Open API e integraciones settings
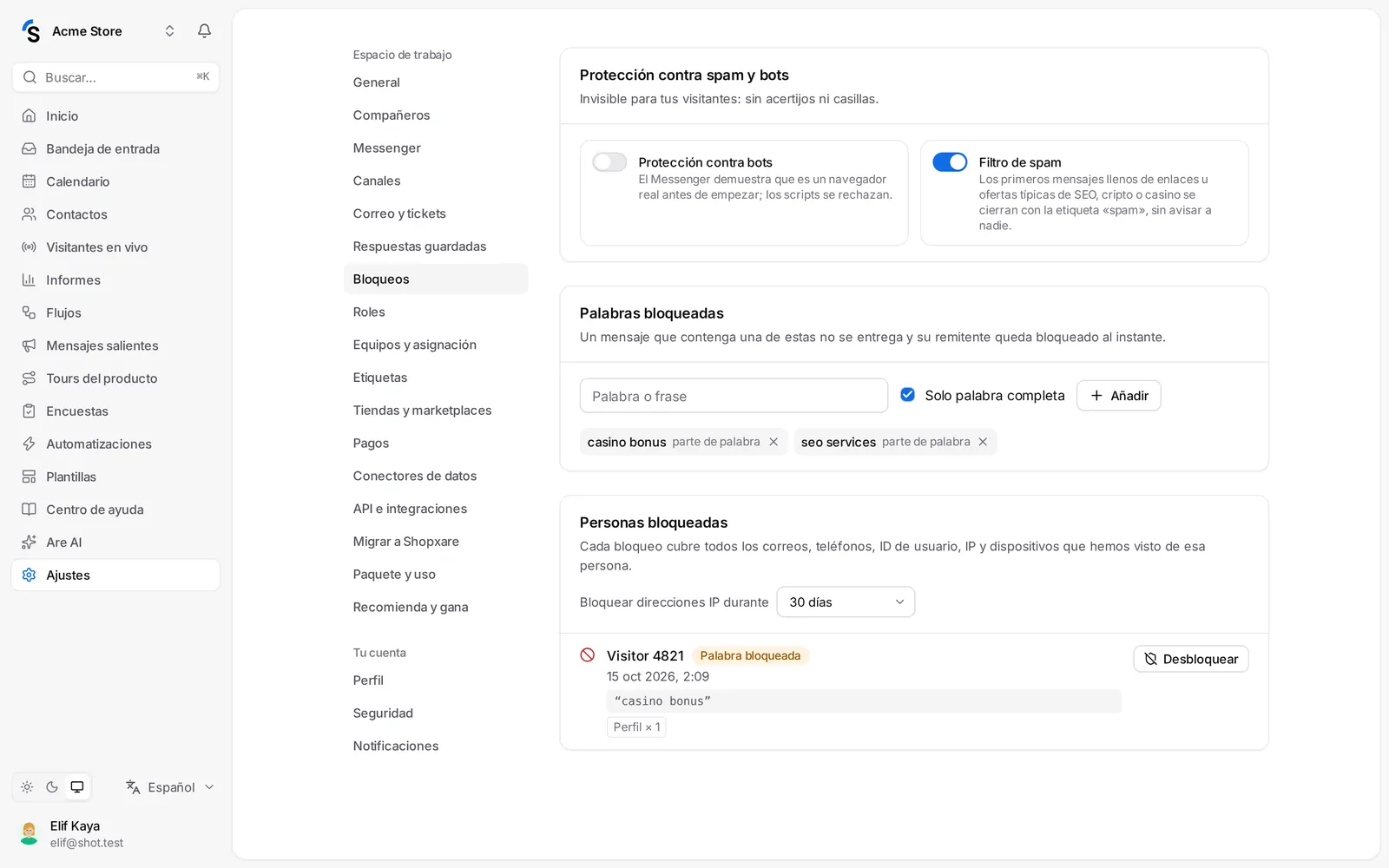The image size is (1389, 868). [x=436, y=509]
